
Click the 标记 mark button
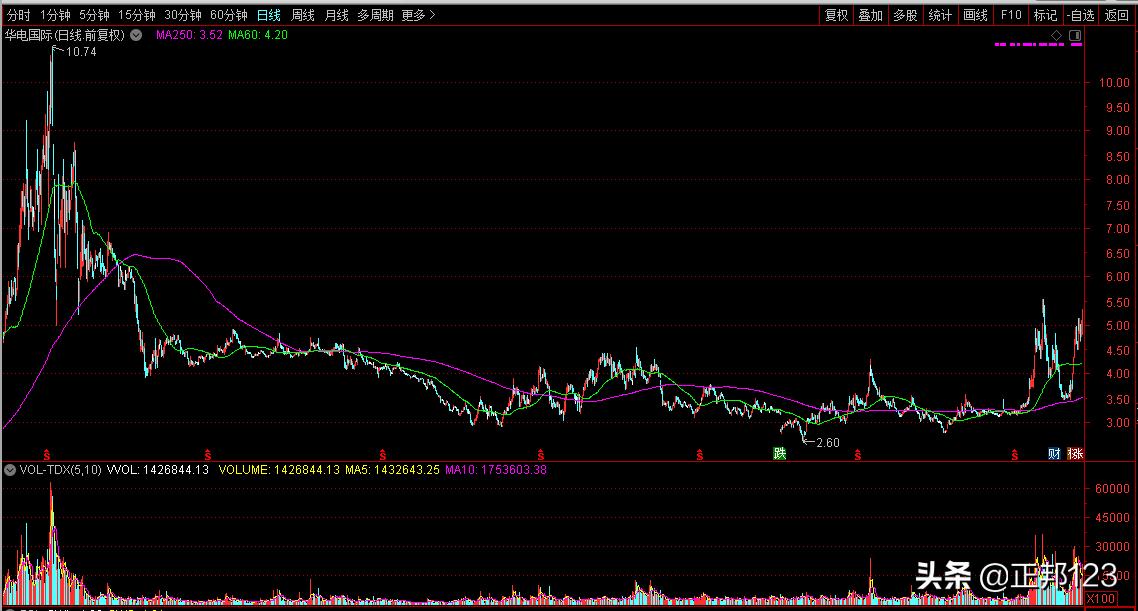click(x=1045, y=15)
